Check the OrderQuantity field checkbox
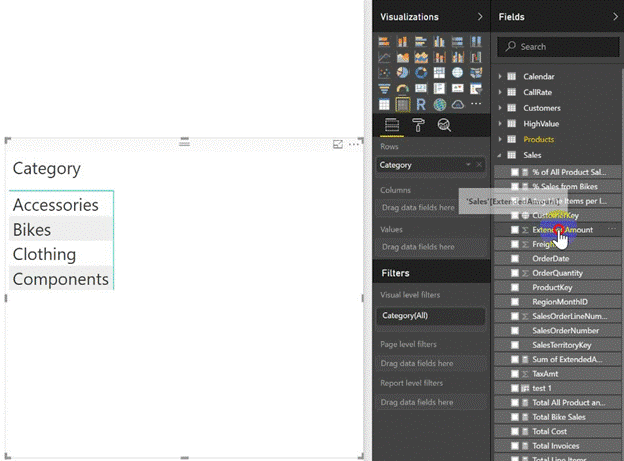Image resolution: width=624 pixels, height=461 pixels. 515,273
